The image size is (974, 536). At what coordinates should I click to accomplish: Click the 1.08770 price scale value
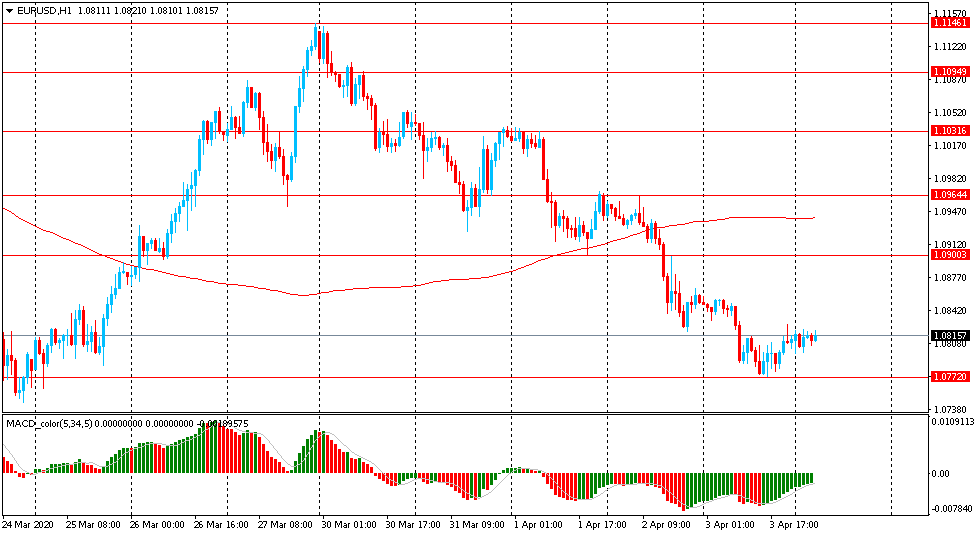click(x=950, y=278)
